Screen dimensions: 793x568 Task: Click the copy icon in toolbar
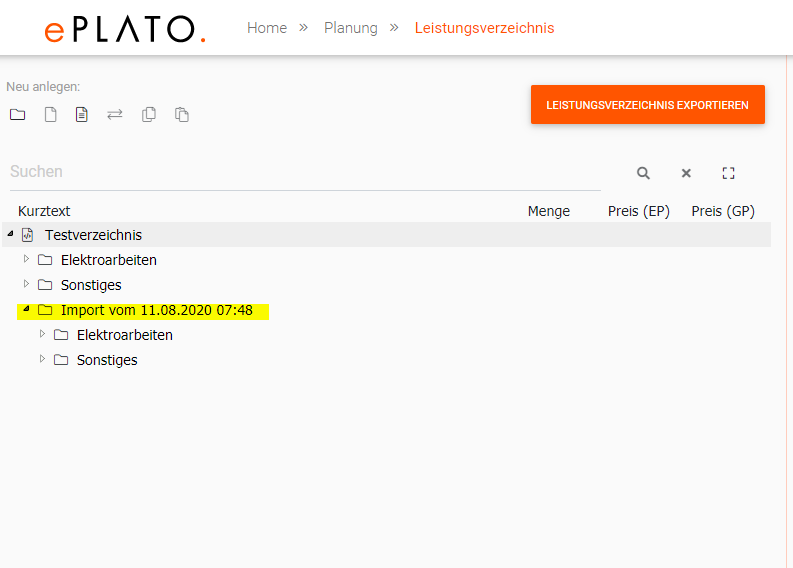pos(149,115)
